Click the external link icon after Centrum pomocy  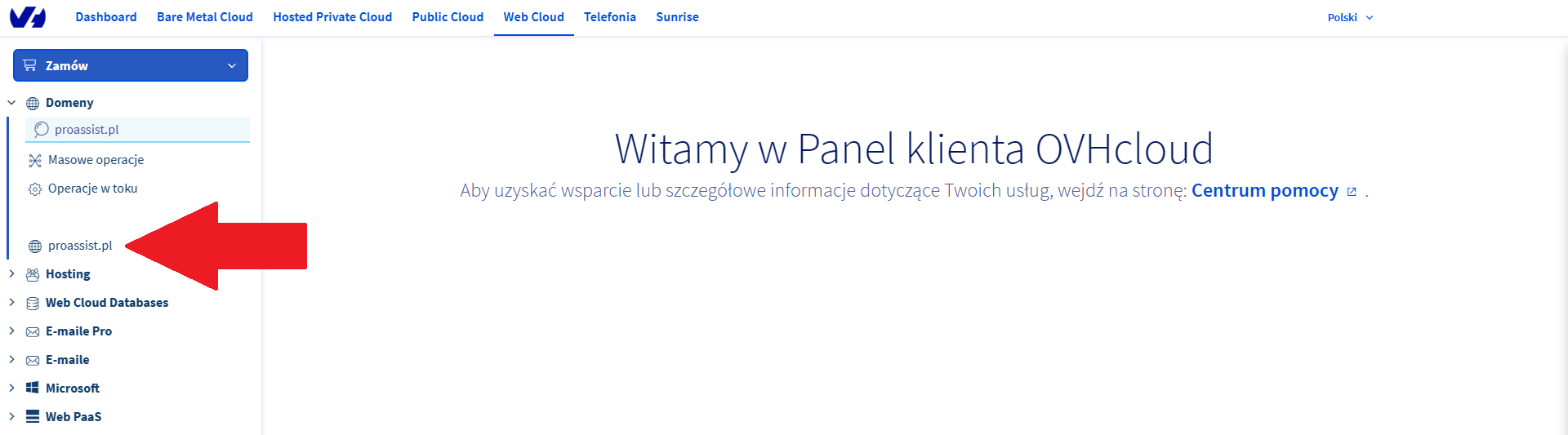(1352, 192)
